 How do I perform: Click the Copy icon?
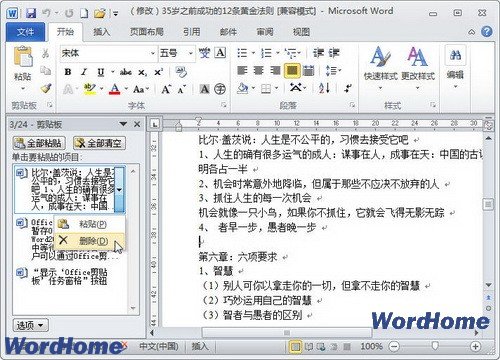(x=46, y=70)
